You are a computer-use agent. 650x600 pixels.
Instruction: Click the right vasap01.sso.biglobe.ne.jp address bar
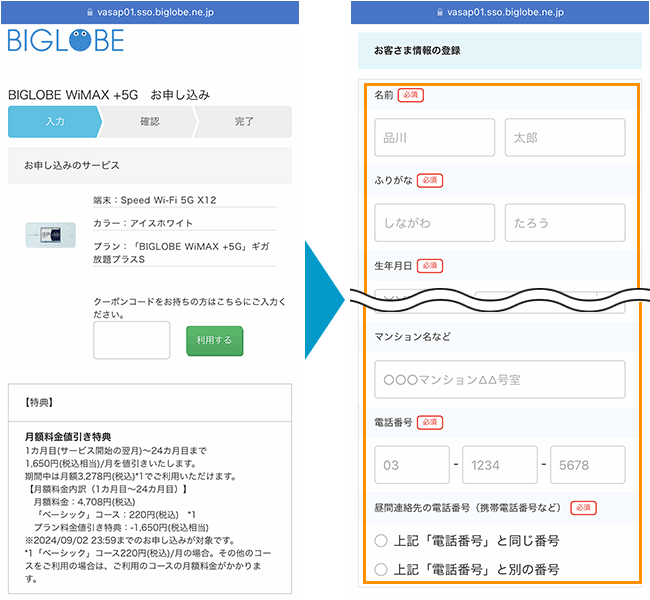pos(500,12)
